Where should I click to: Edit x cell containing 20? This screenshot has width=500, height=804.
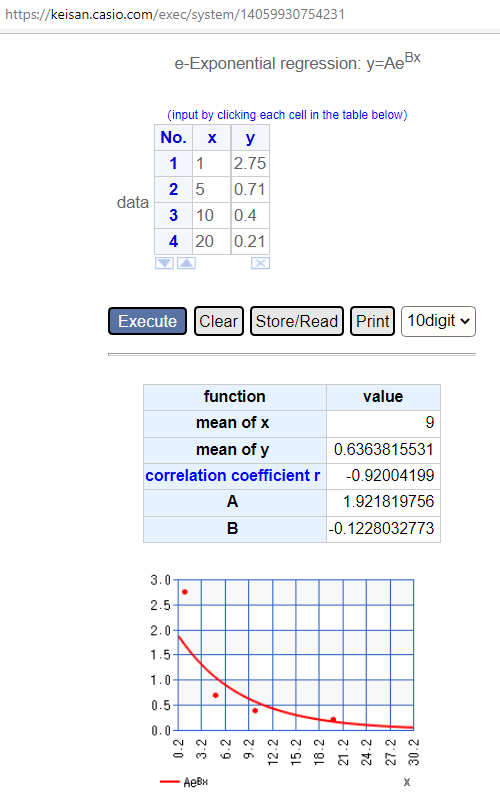coord(211,242)
